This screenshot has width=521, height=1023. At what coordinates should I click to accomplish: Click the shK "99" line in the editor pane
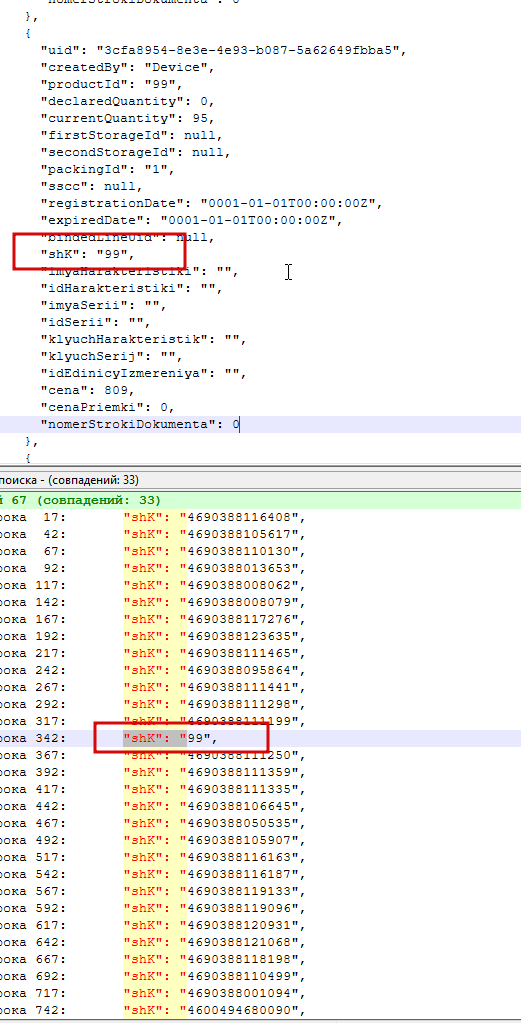88,254
